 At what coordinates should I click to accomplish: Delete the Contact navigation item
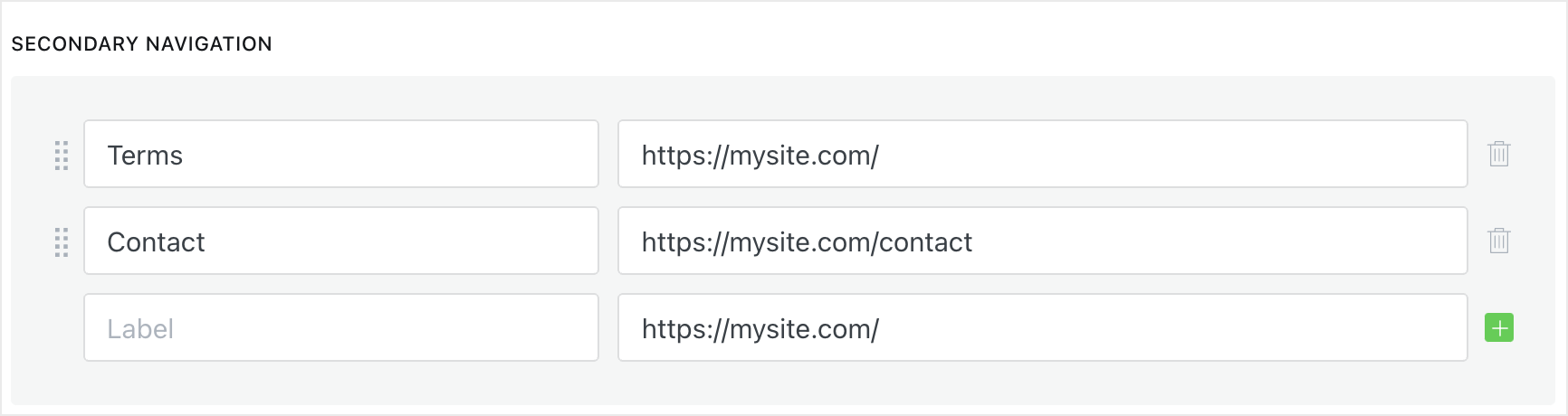pyautogui.click(x=1499, y=241)
